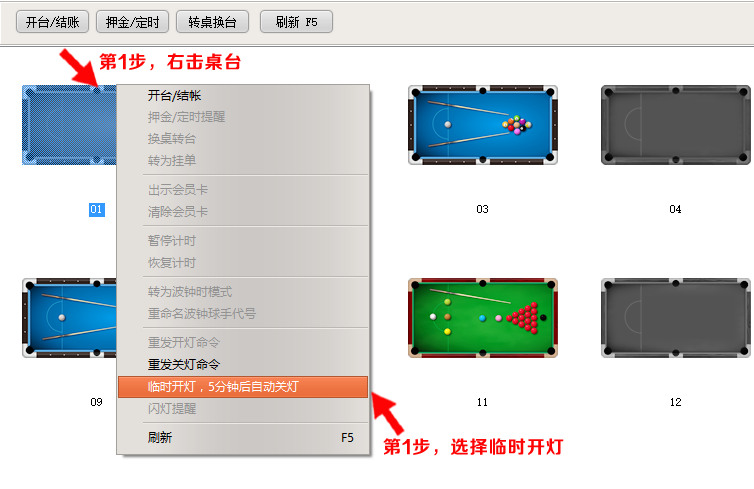Click the 开台/结账 toolbar button
Screen dimensions: 754x489
[52, 22]
